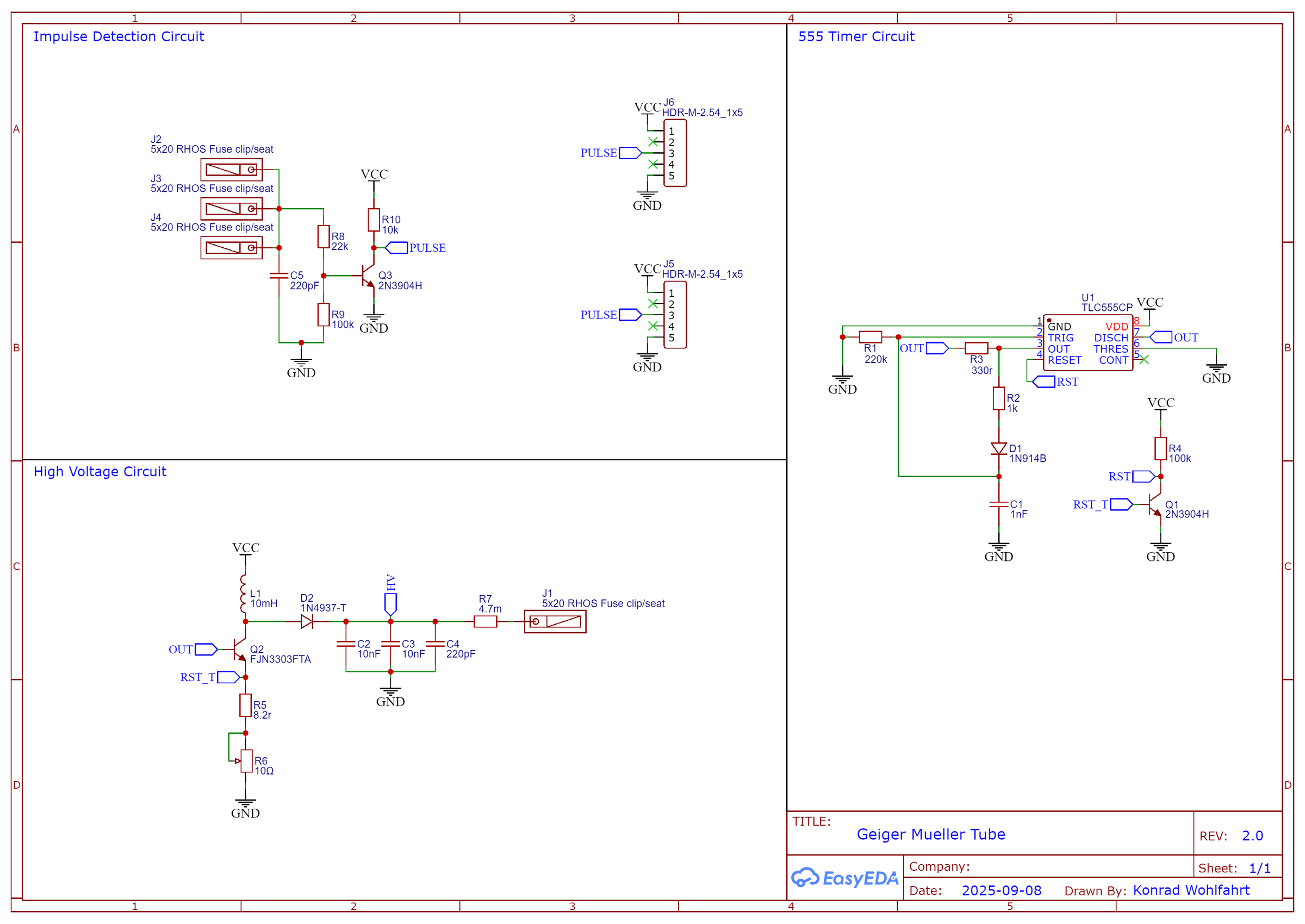Click the OUT net port at U1 pin 7
The width and height of the screenshot is (1305, 924).
(1160, 338)
